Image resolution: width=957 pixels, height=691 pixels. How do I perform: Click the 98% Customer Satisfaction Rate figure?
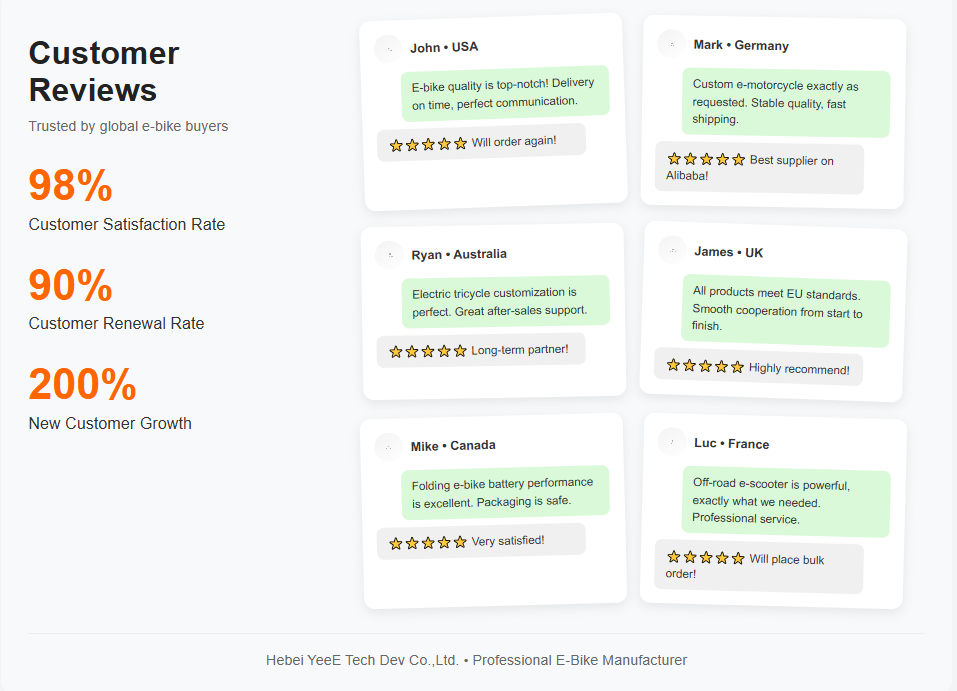click(x=70, y=185)
